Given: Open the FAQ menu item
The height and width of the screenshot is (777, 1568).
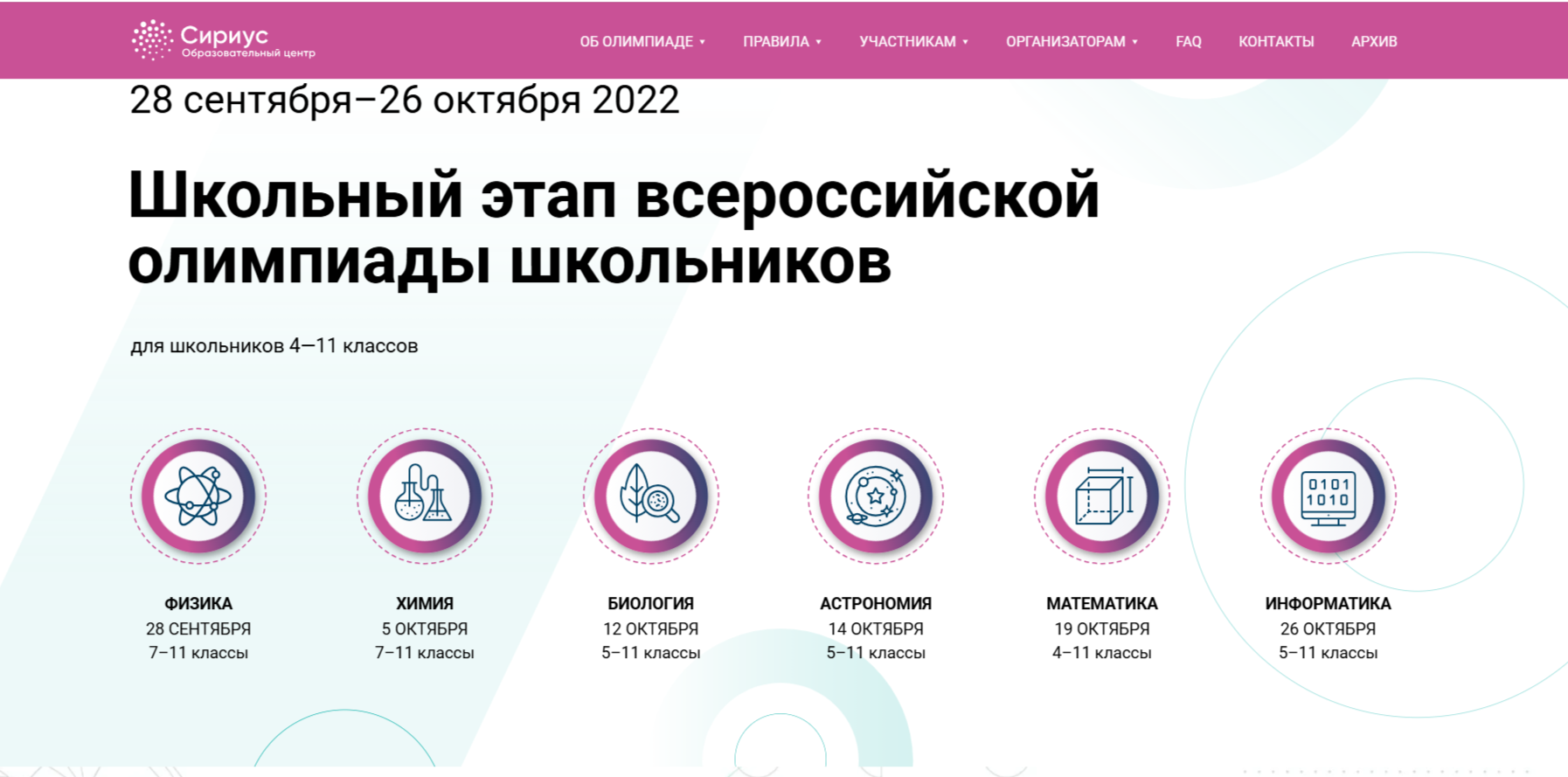Looking at the screenshot, I should click(x=1188, y=41).
